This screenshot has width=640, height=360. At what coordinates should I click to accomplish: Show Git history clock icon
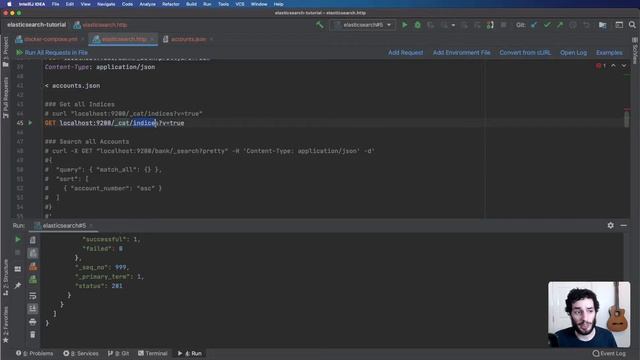(573, 25)
